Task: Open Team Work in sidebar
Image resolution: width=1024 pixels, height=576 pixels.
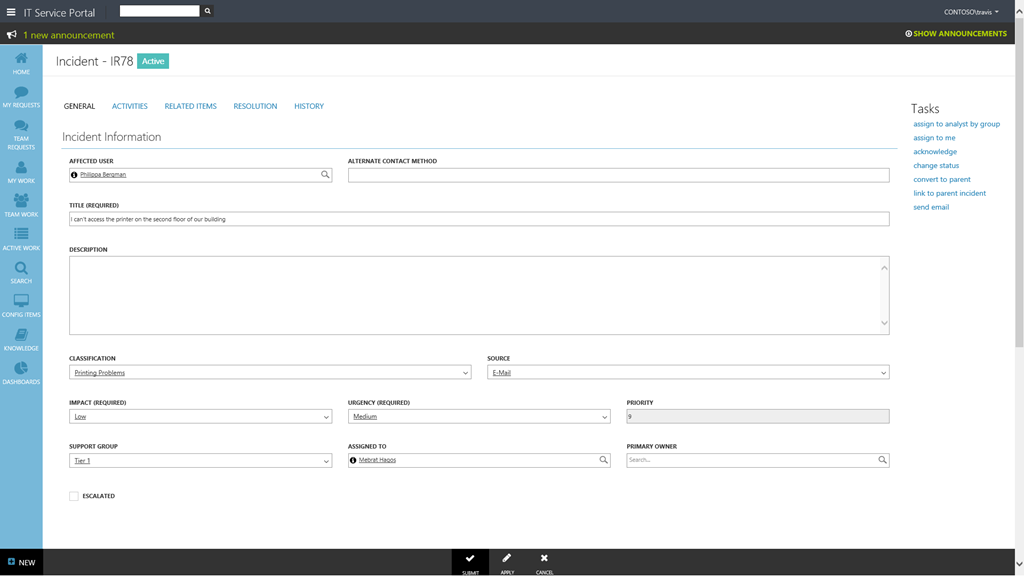Action: click(21, 206)
